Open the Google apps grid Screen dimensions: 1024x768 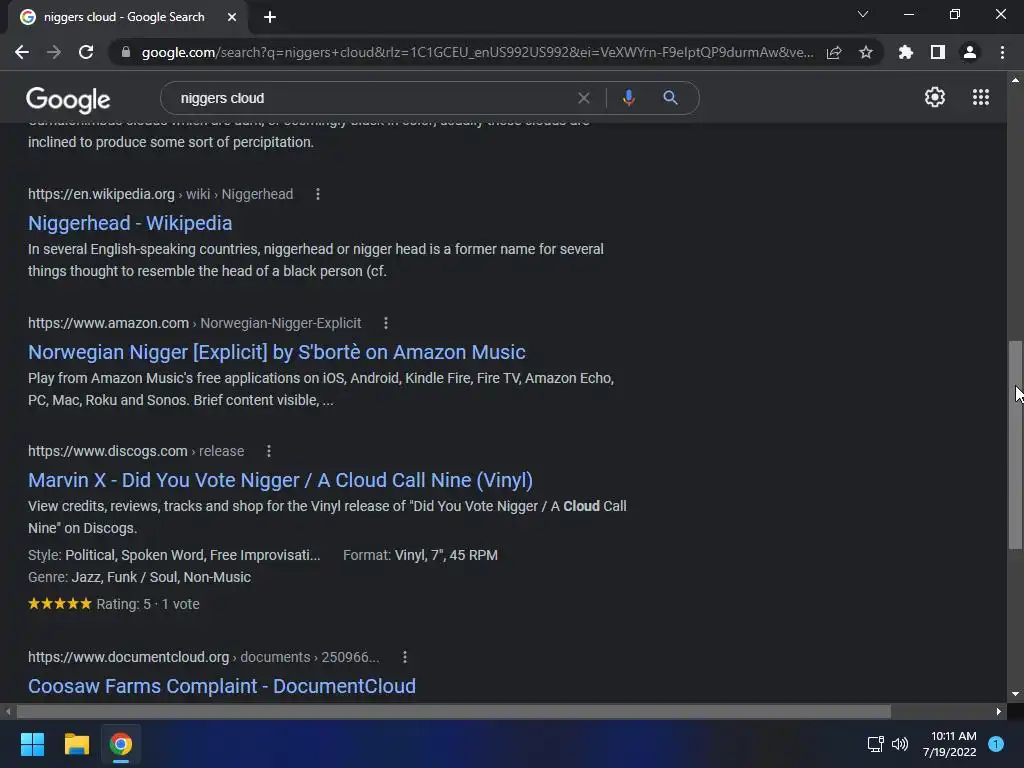point(980,97)
